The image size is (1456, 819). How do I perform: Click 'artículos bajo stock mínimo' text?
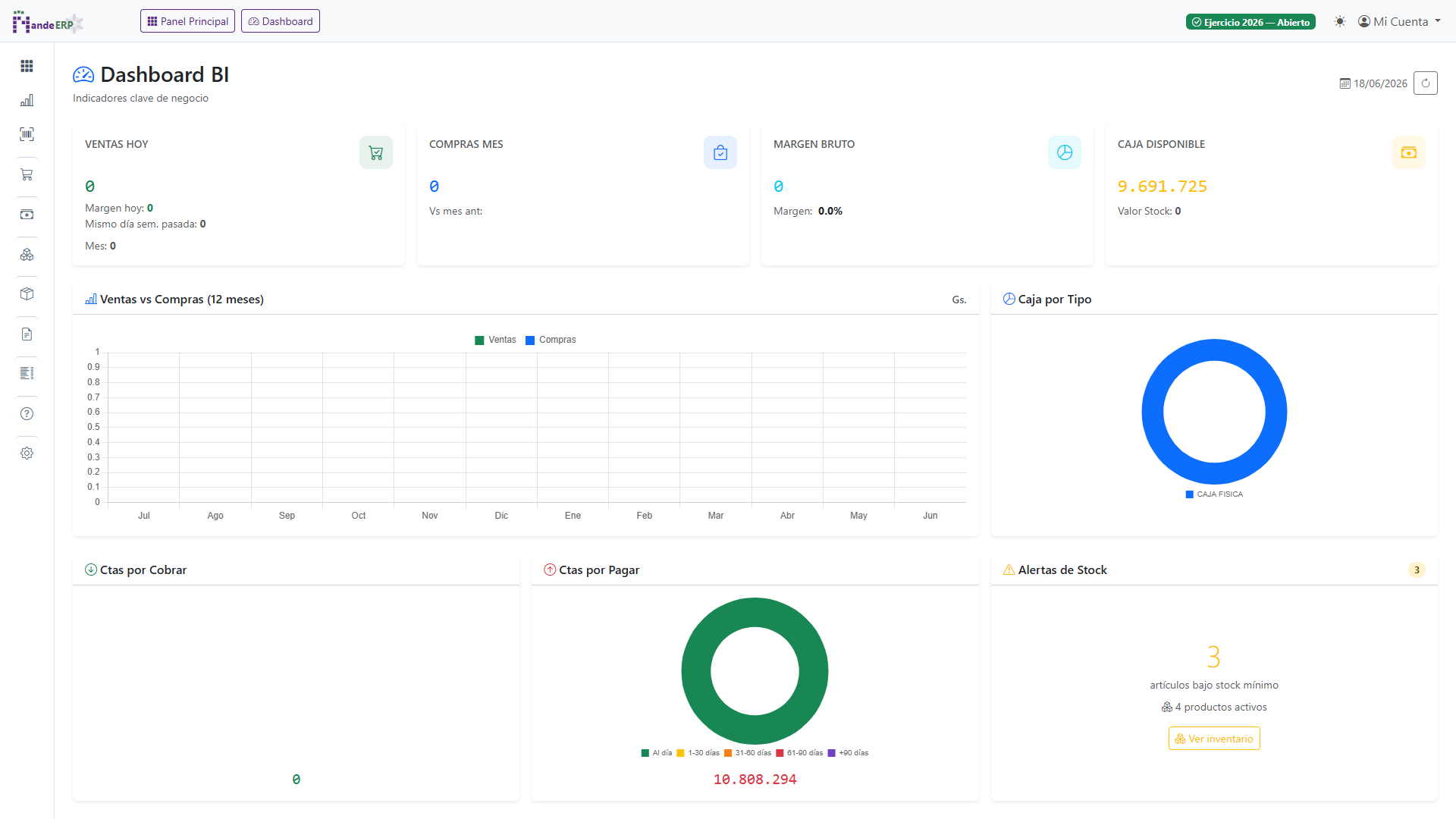[1214, 685]
